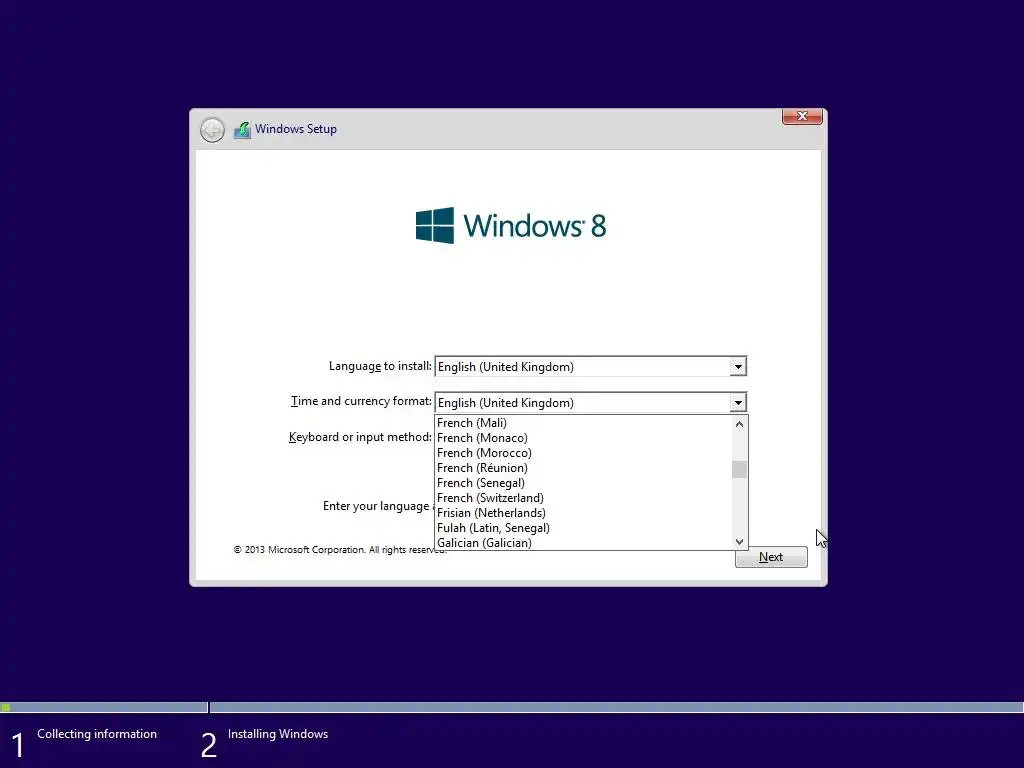The width and height of the screenshot is (1024, 768).
Task: Choose French (Morocco) option
Action: [x=583, y=453]
